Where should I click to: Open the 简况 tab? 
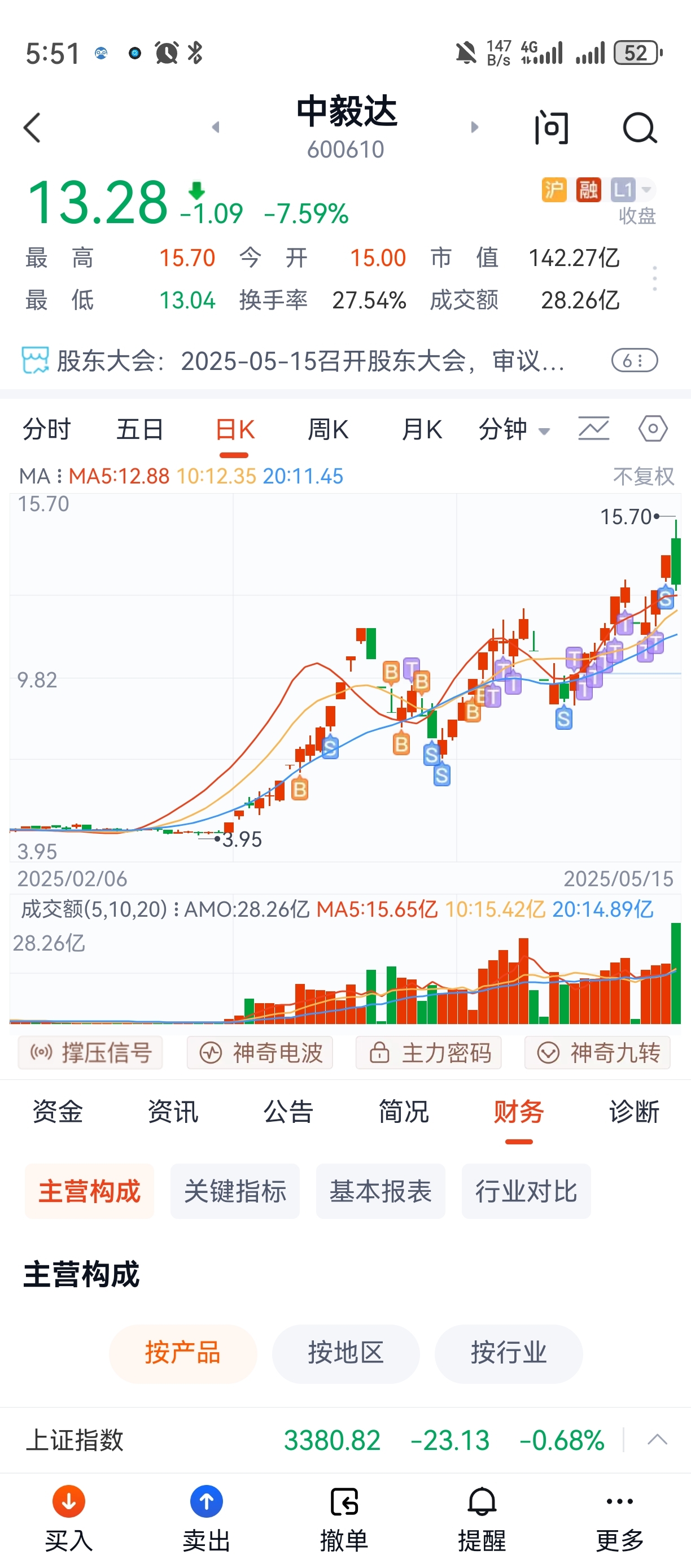tap(404, 1112)
